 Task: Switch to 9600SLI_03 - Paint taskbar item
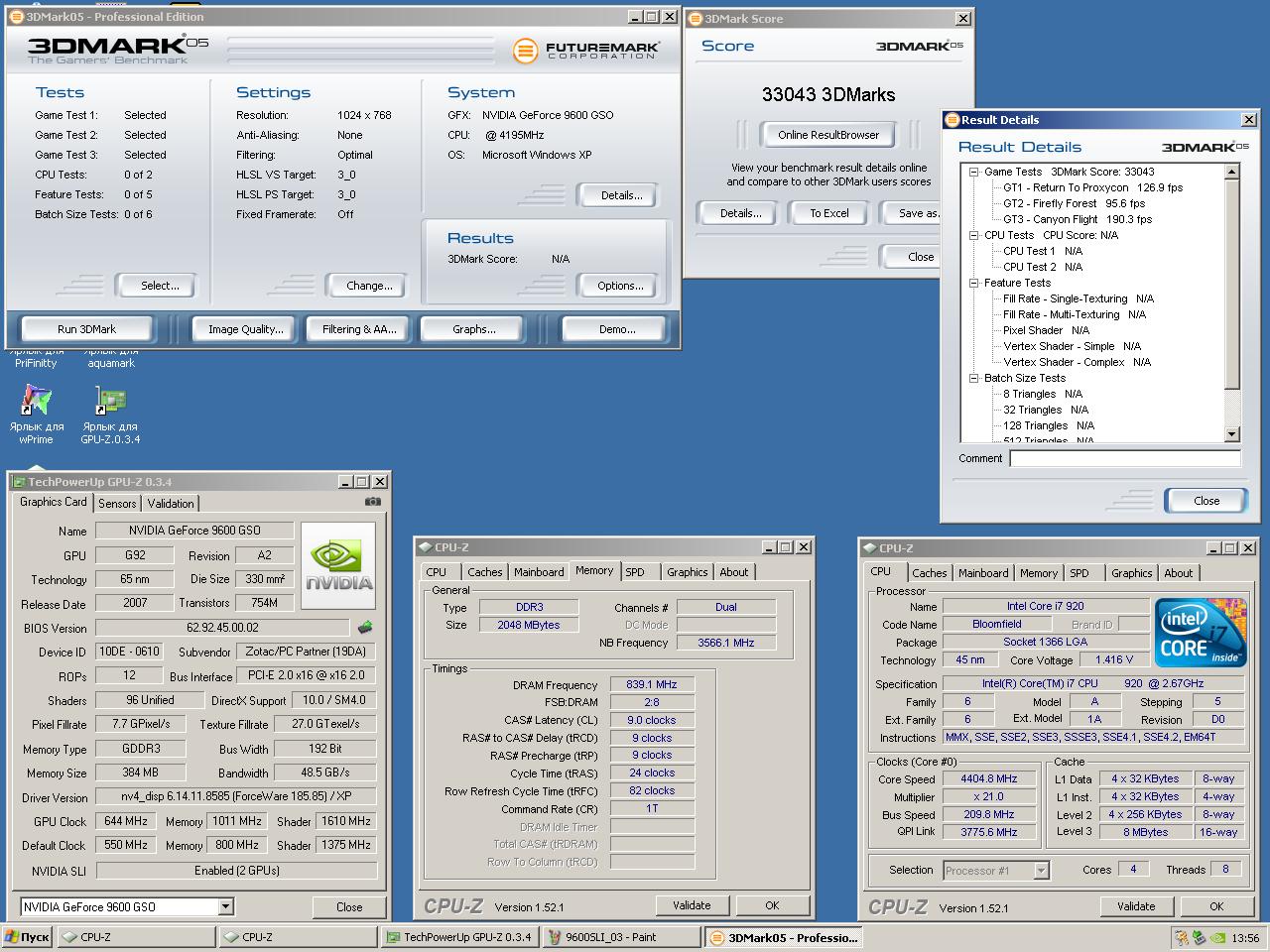click(x=620, y=937)
